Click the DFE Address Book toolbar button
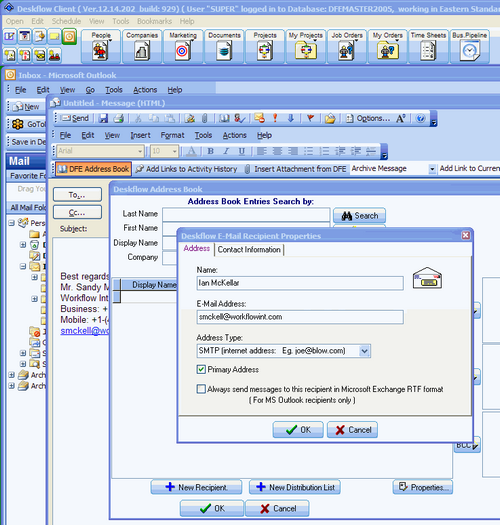500x525 pixels. tap(94, 169)
